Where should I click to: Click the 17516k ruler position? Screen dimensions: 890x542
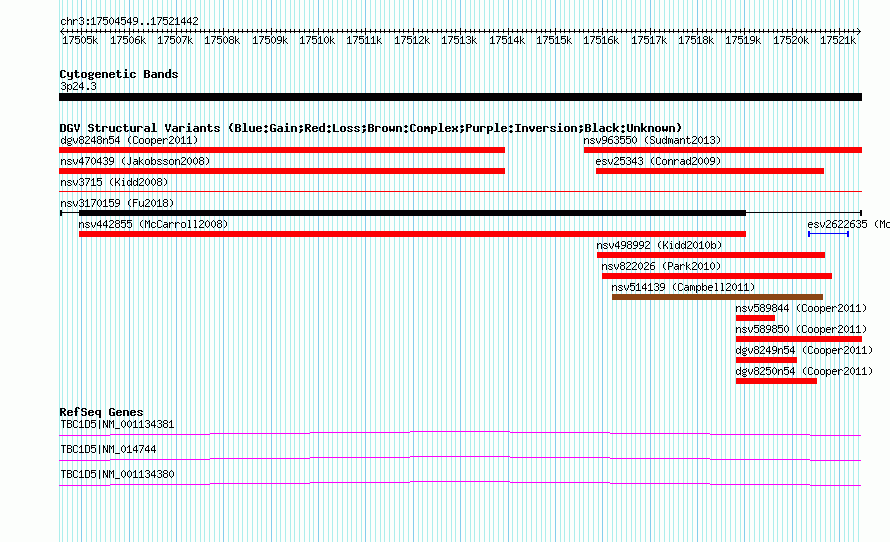pos(601,40)
